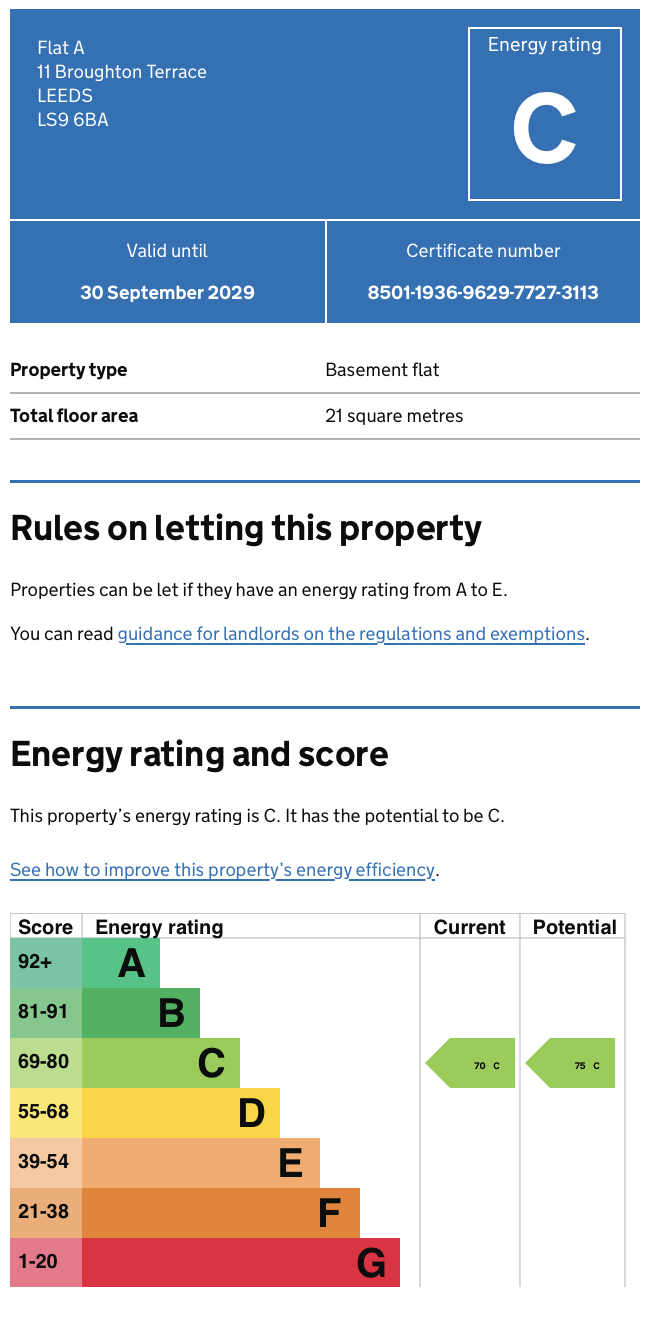Click certificate number 8501-1936-9629-7727-3113

483,293
